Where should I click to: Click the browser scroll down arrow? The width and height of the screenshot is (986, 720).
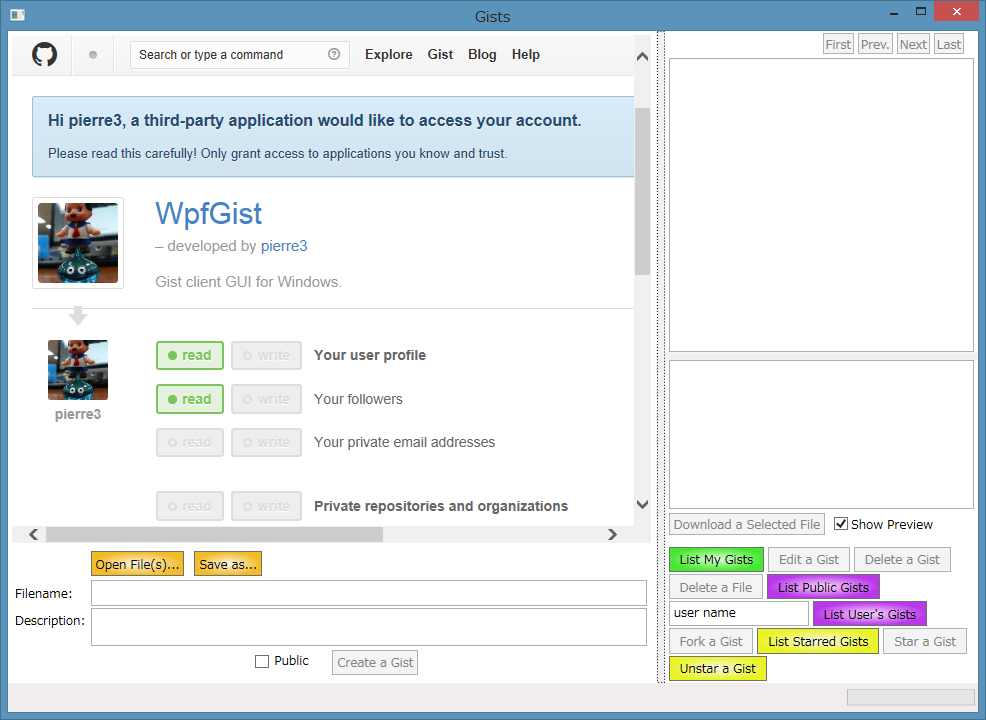642,504
